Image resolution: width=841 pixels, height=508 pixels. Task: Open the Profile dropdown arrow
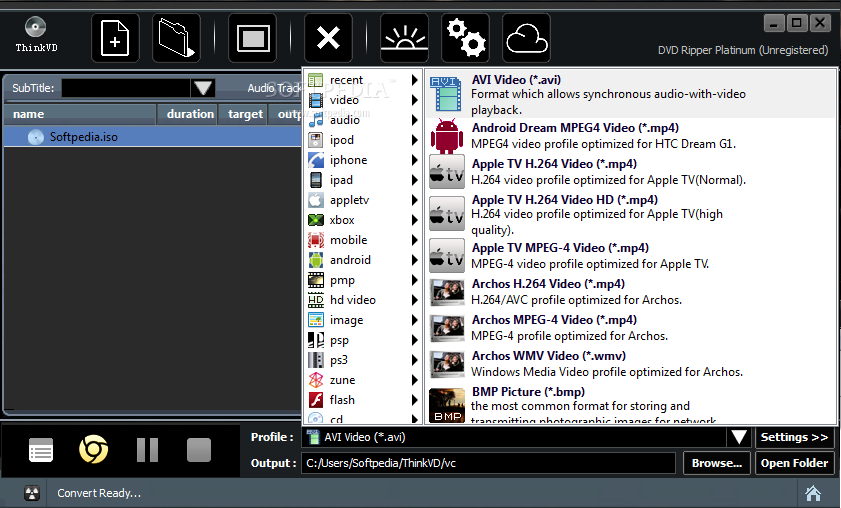pyautogui.click(x=739, y=437)
